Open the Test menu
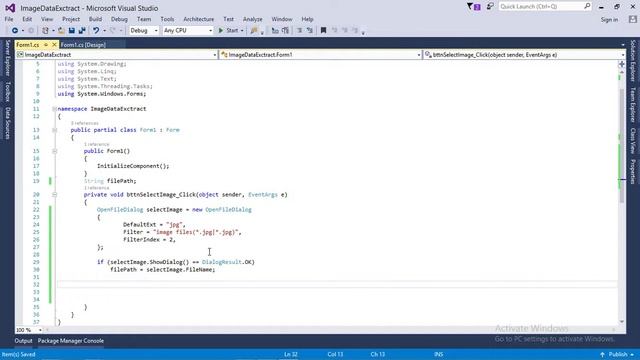Viewport: 640px width, 360px height. click(x=229, y=19)
